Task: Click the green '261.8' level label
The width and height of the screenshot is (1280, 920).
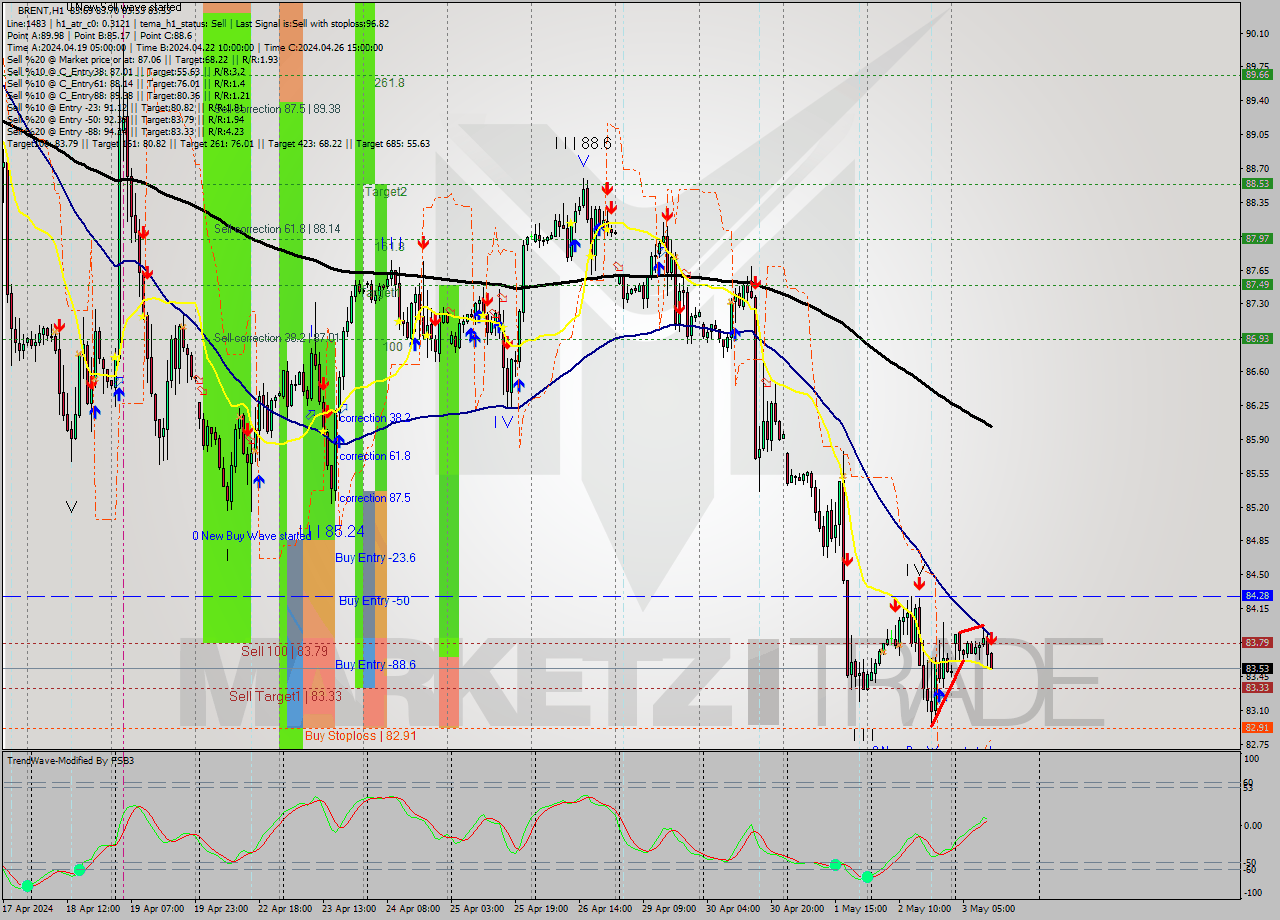Action: 390,83
